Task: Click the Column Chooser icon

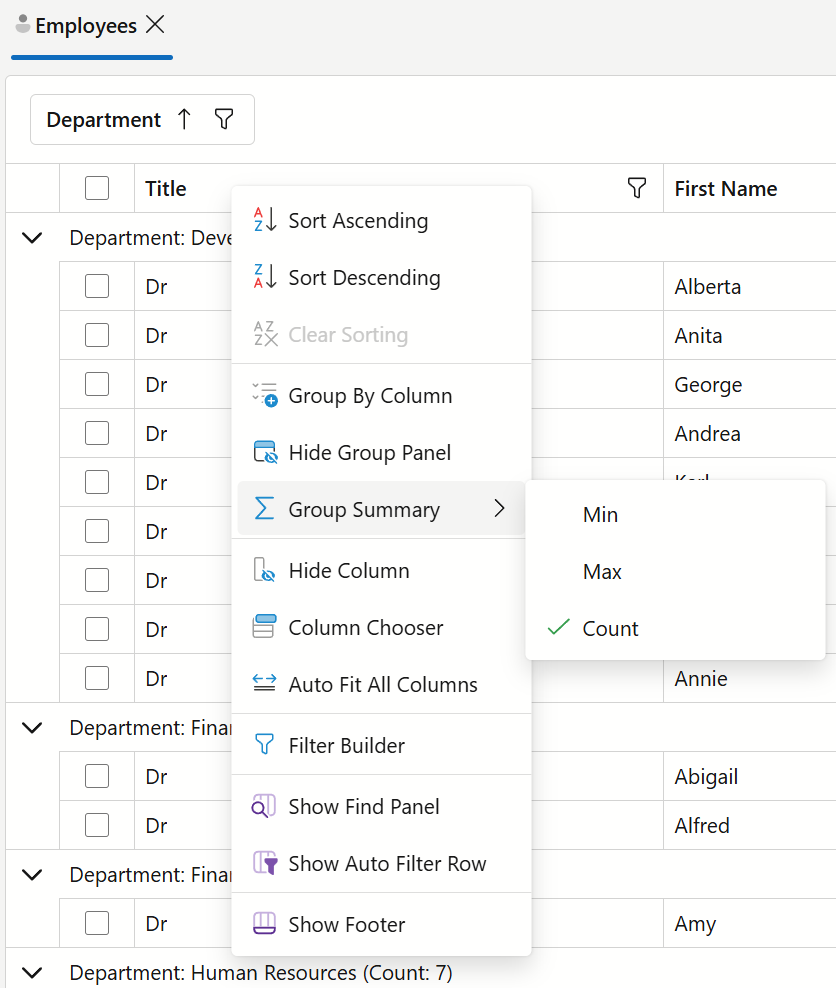Action: pyautogui.click(x=264, y=627)
